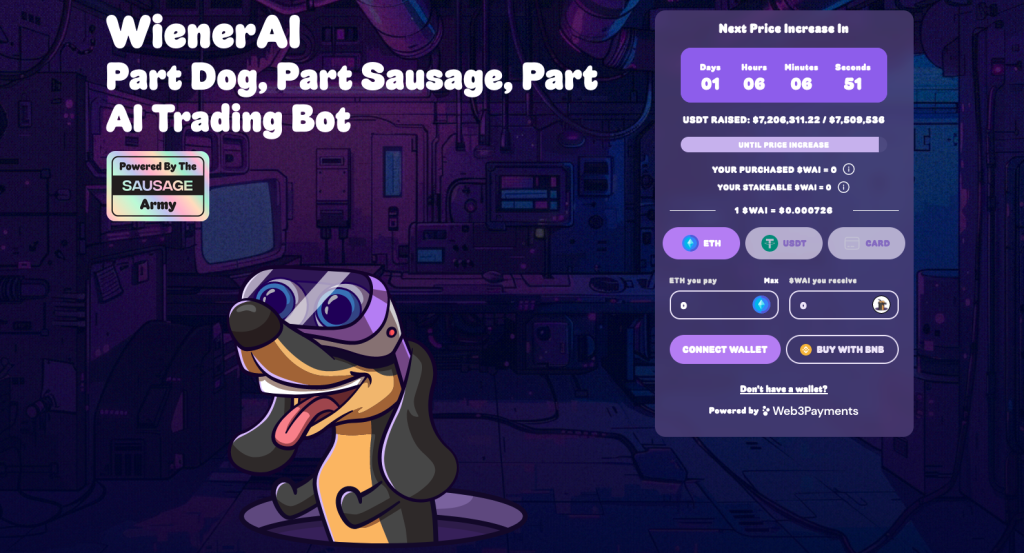Click the Until Price Increase progress bar
The width and height of the screenshot is (1024, 553).
tap(784, 145)
